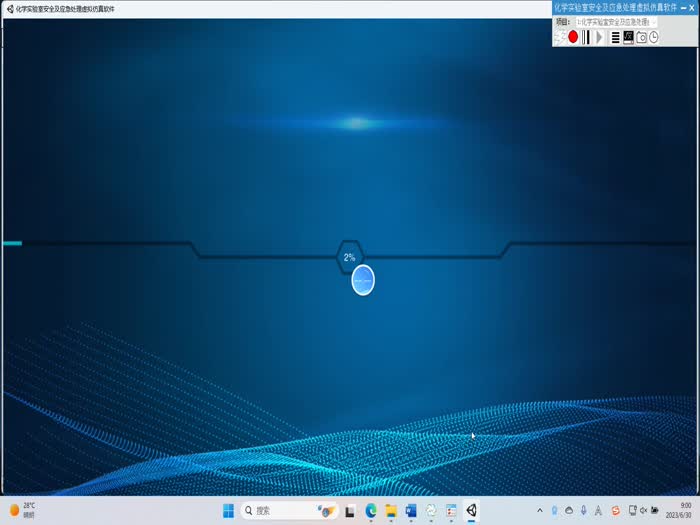Select the Unity app icon on taskbar

(471, 510)
